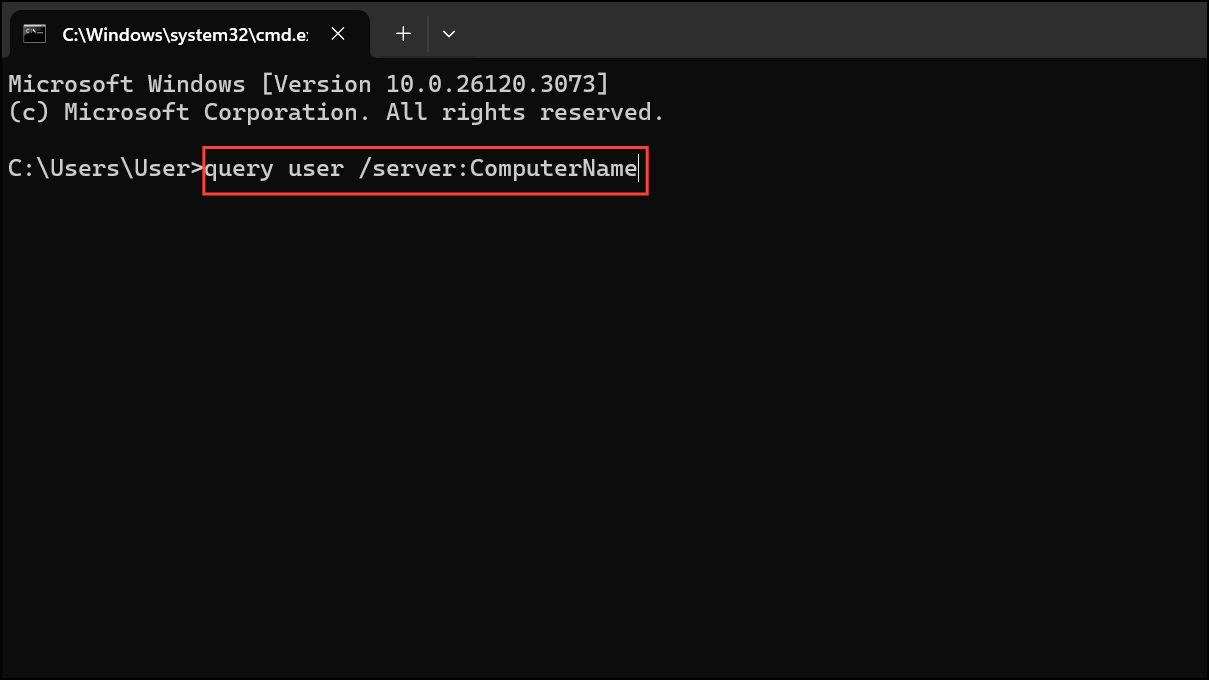Click the word "user" in the command

(316, 168)
